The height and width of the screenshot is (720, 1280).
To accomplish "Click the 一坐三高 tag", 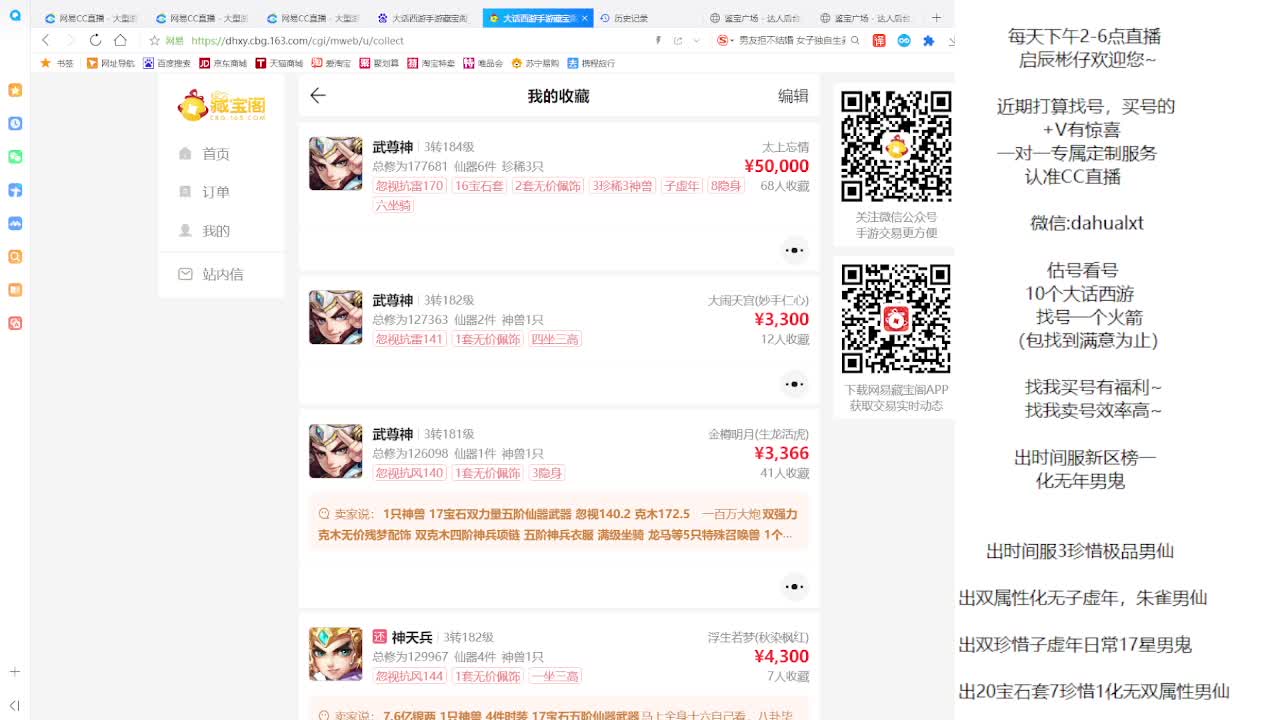I will [x=554, y=676].
